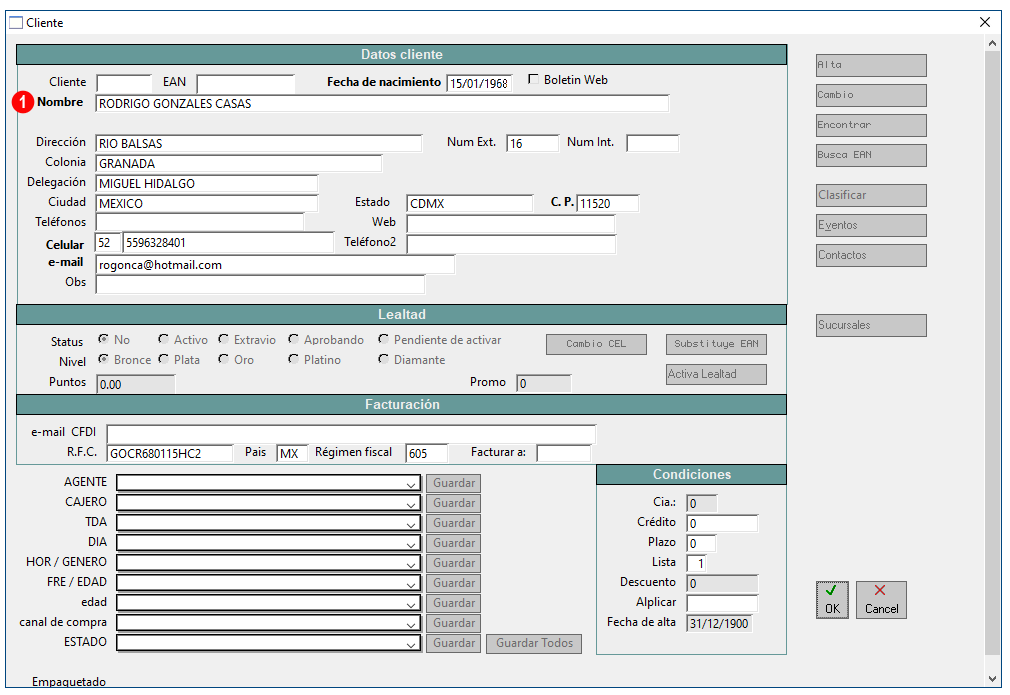Open the FRE / EDAD dropdown
1010x695 pixels.
click(269, 583)
